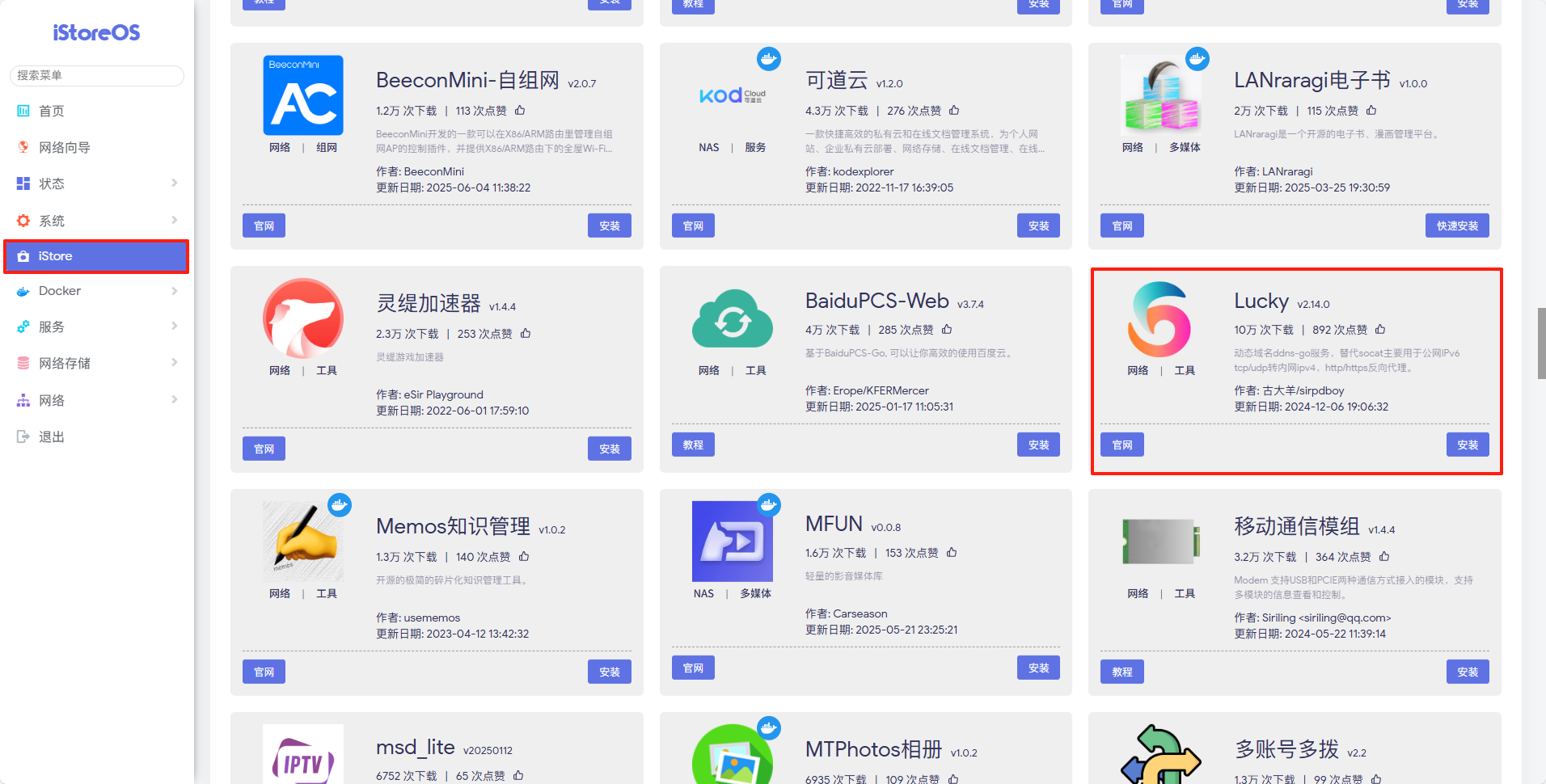Click the BaiduPCS-Web title text
Image resolution: width=1546 pixels, height=784 pixels.
[x=877, y=301]
